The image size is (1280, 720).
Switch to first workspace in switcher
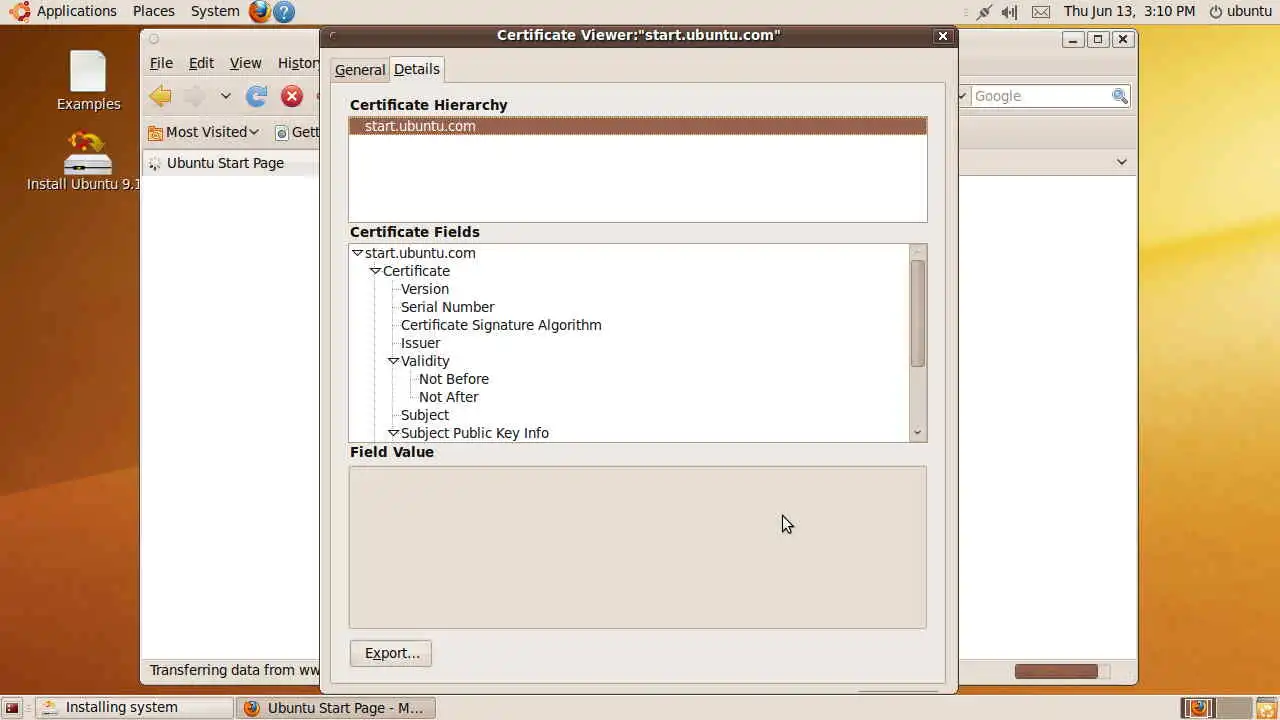pos(1196,708)
